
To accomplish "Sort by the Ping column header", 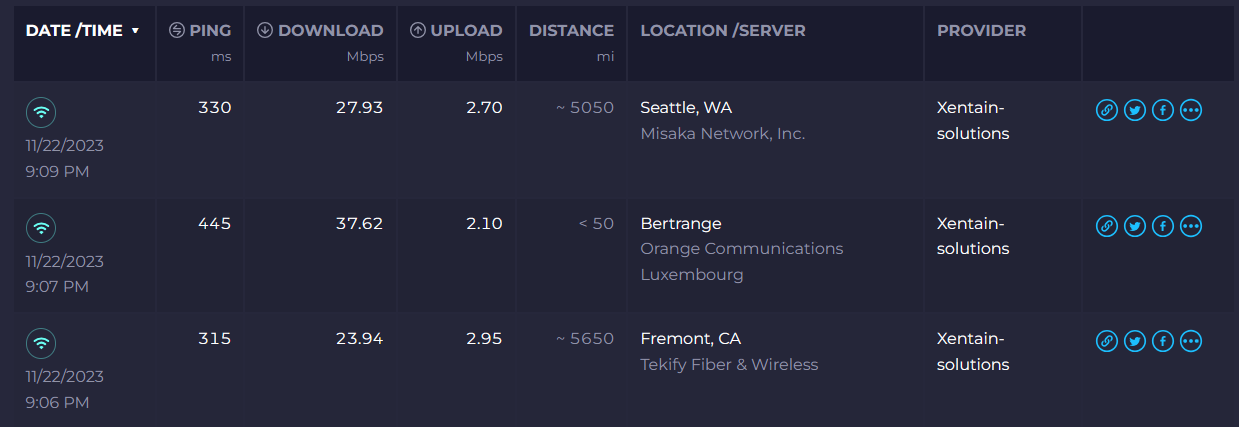I will click(200, 31).
